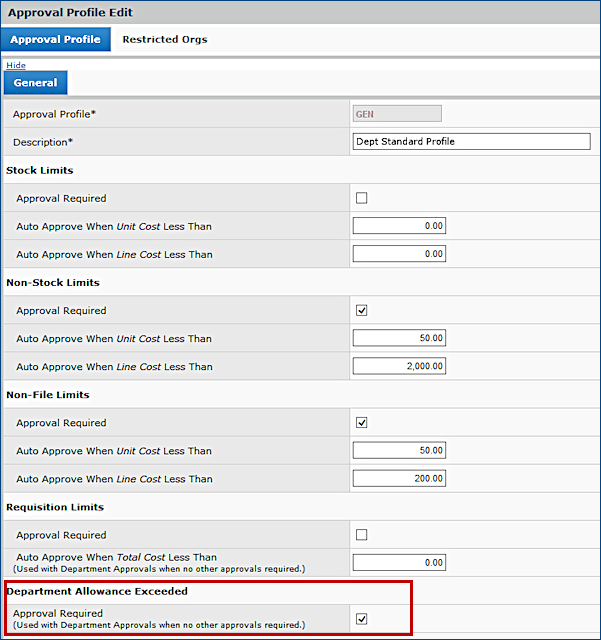This screenshot has width=601, height=640.
Task: Uncheck Approval Required under Non-File Limits
Action: [x=362, y=422]
